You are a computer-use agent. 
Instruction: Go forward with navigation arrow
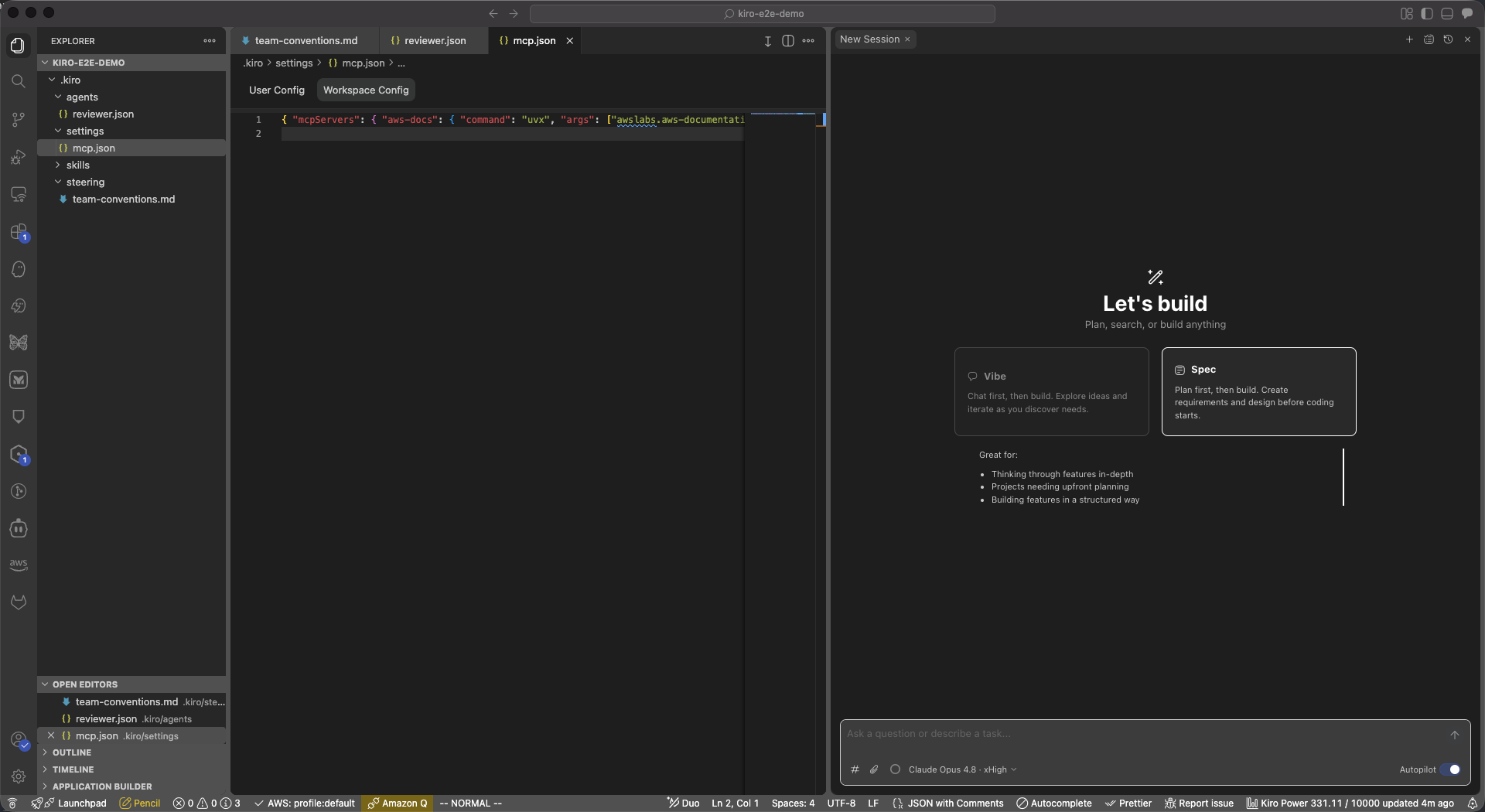[514, 14]
